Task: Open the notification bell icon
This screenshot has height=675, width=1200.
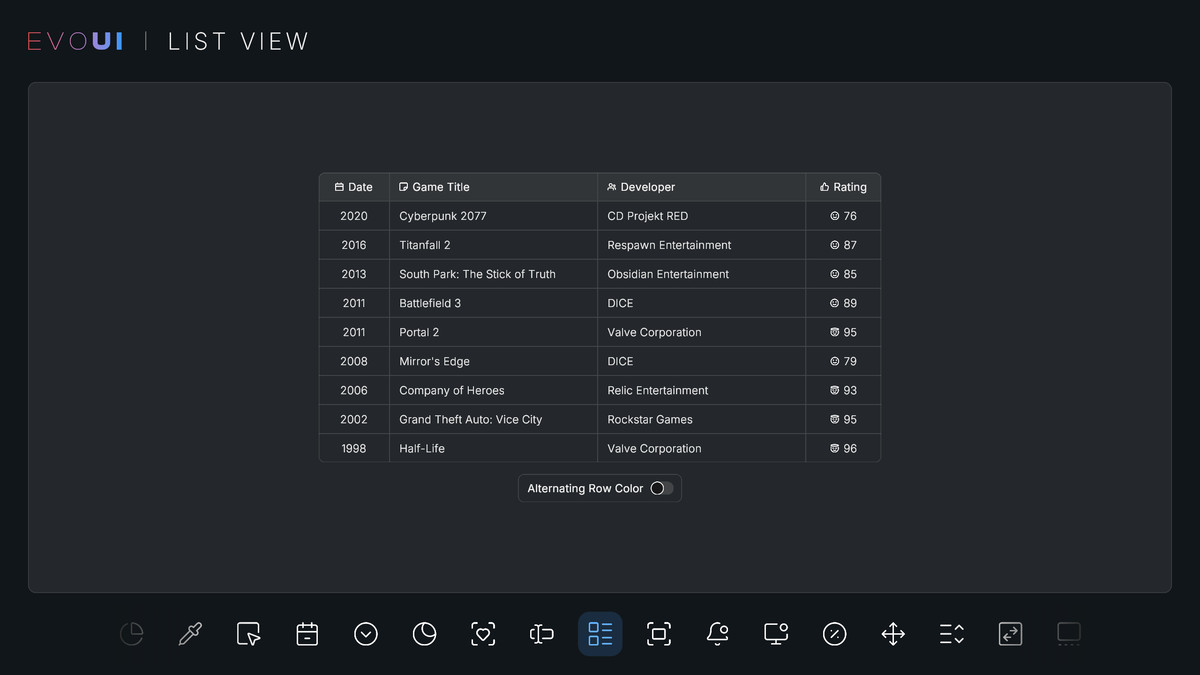Action: pyautogui.click(x=717, y=633)
